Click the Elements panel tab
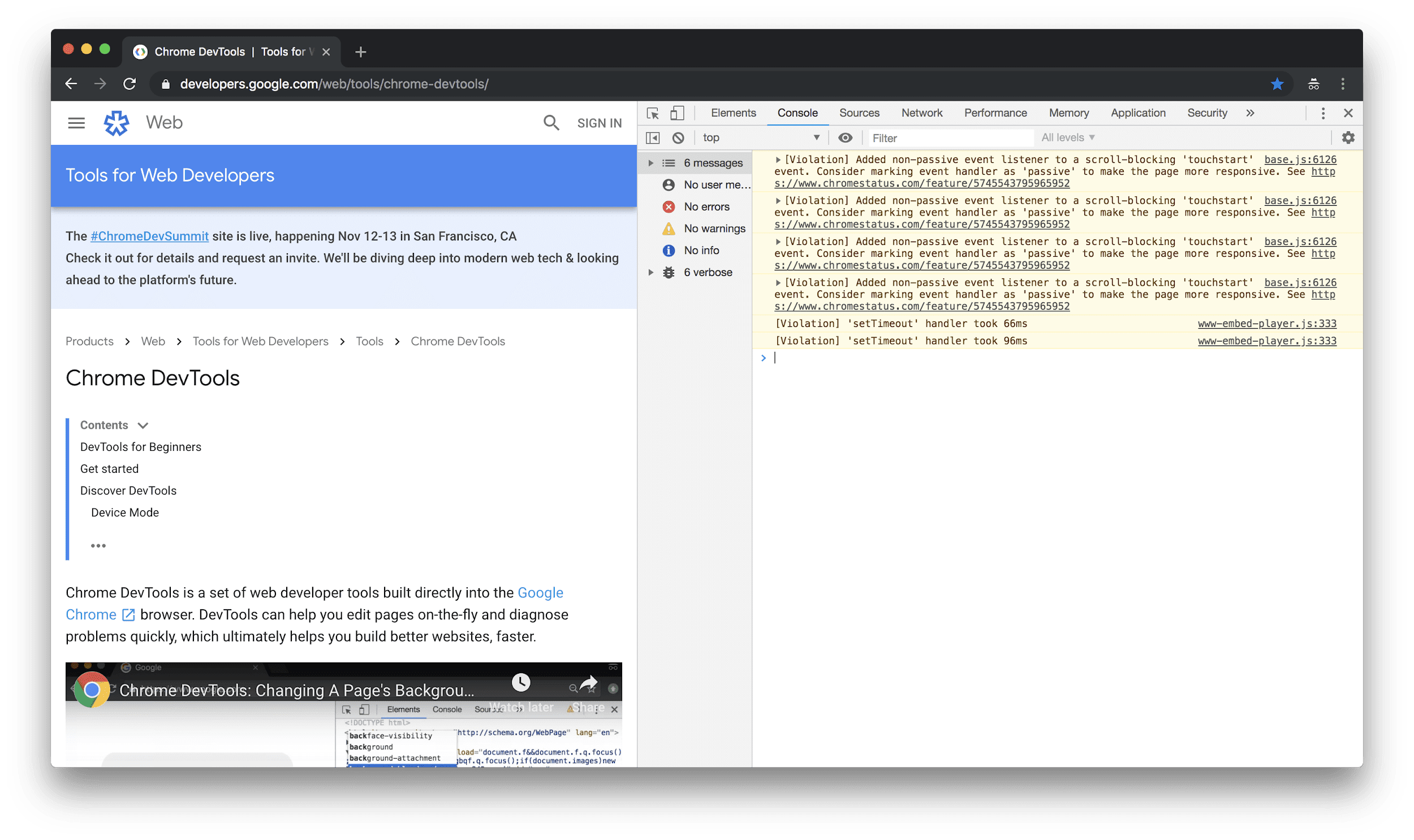Viewport: 1414px width, 840px height. coord(732,113)
